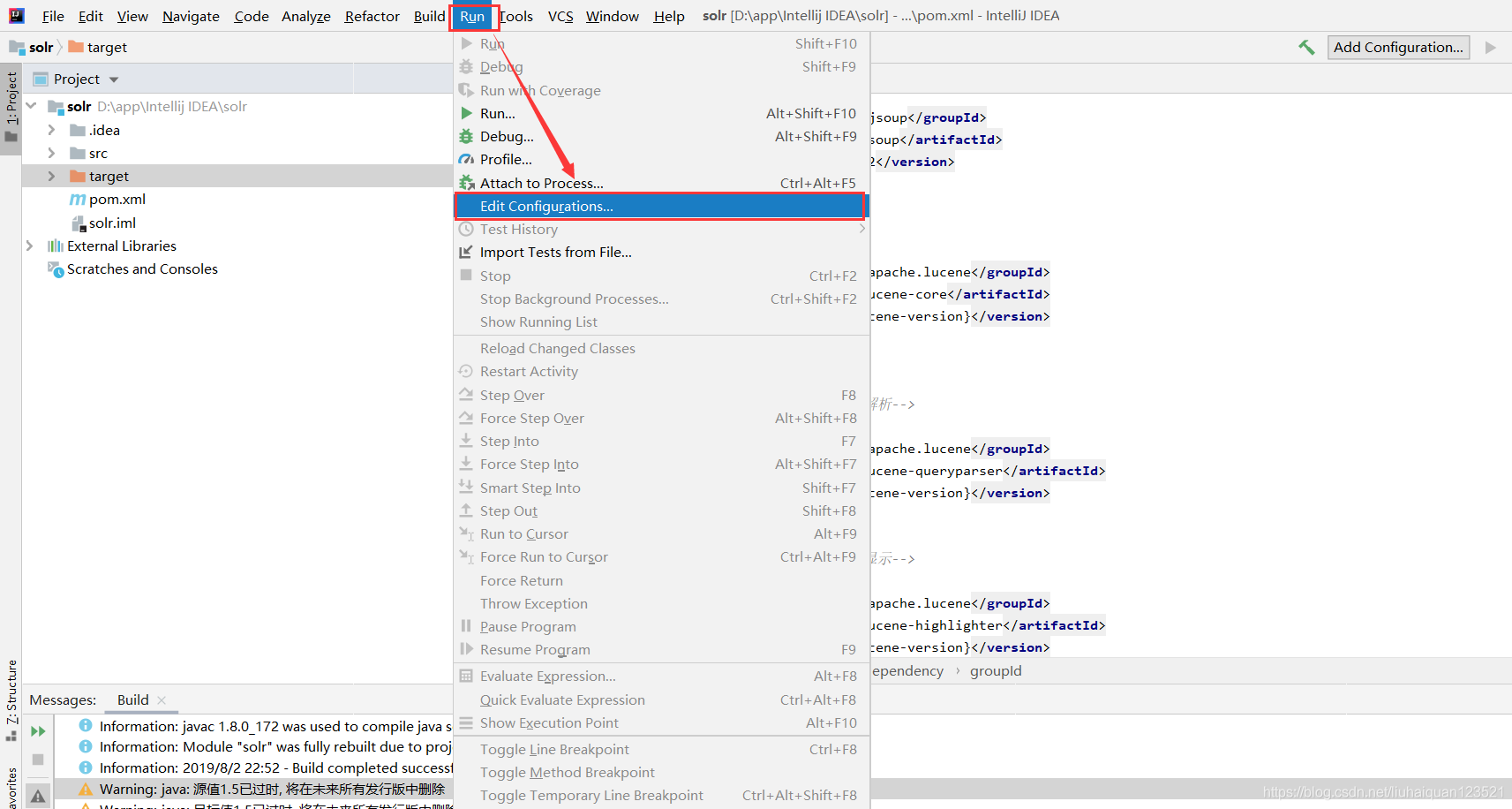Click the Attach to Process icon

click(466, 183)
